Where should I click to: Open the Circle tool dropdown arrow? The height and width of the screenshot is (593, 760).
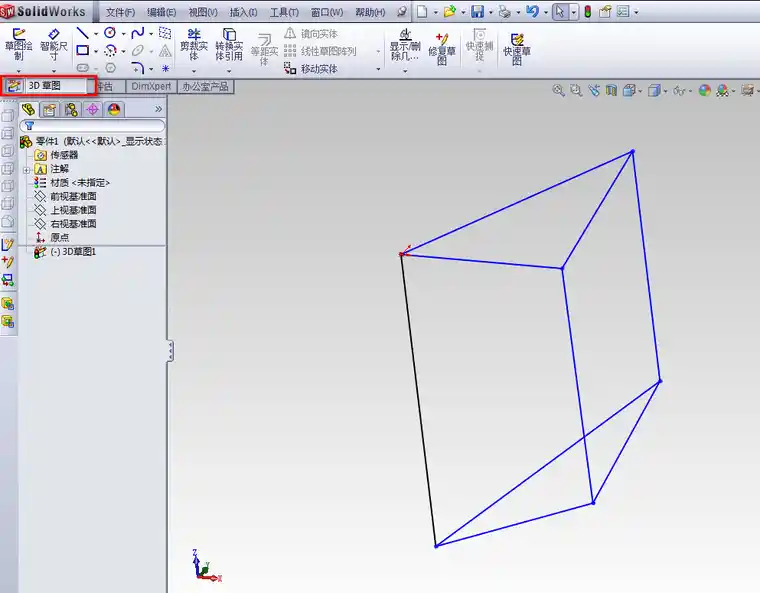pyautogui.click(x=123, y=33)
